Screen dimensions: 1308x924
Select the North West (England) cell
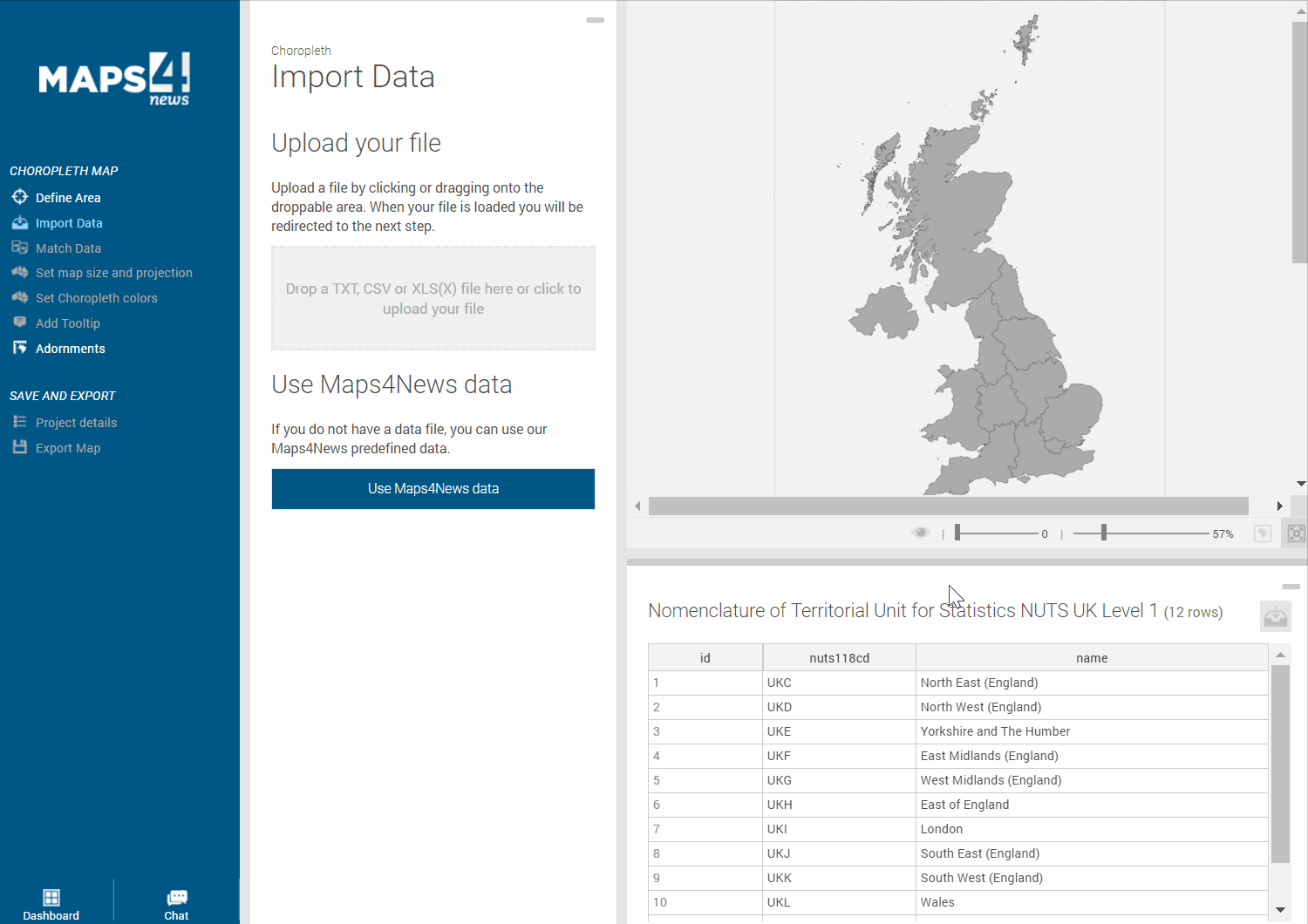[1092, 707]
